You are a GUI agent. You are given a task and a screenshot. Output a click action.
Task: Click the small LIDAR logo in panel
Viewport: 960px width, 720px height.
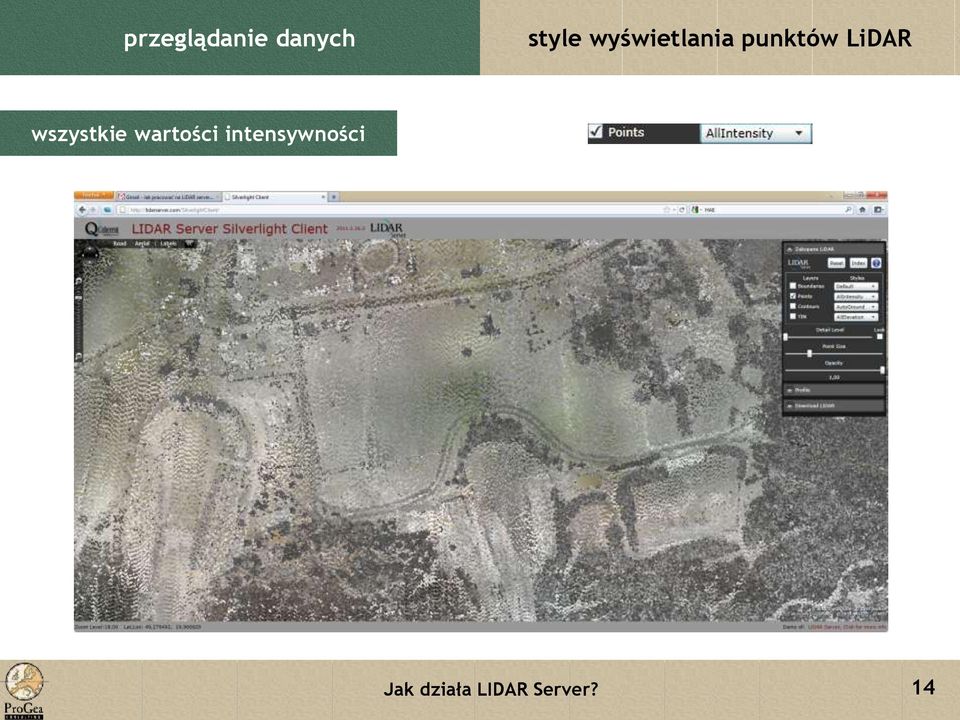click(x=799, y=263)
